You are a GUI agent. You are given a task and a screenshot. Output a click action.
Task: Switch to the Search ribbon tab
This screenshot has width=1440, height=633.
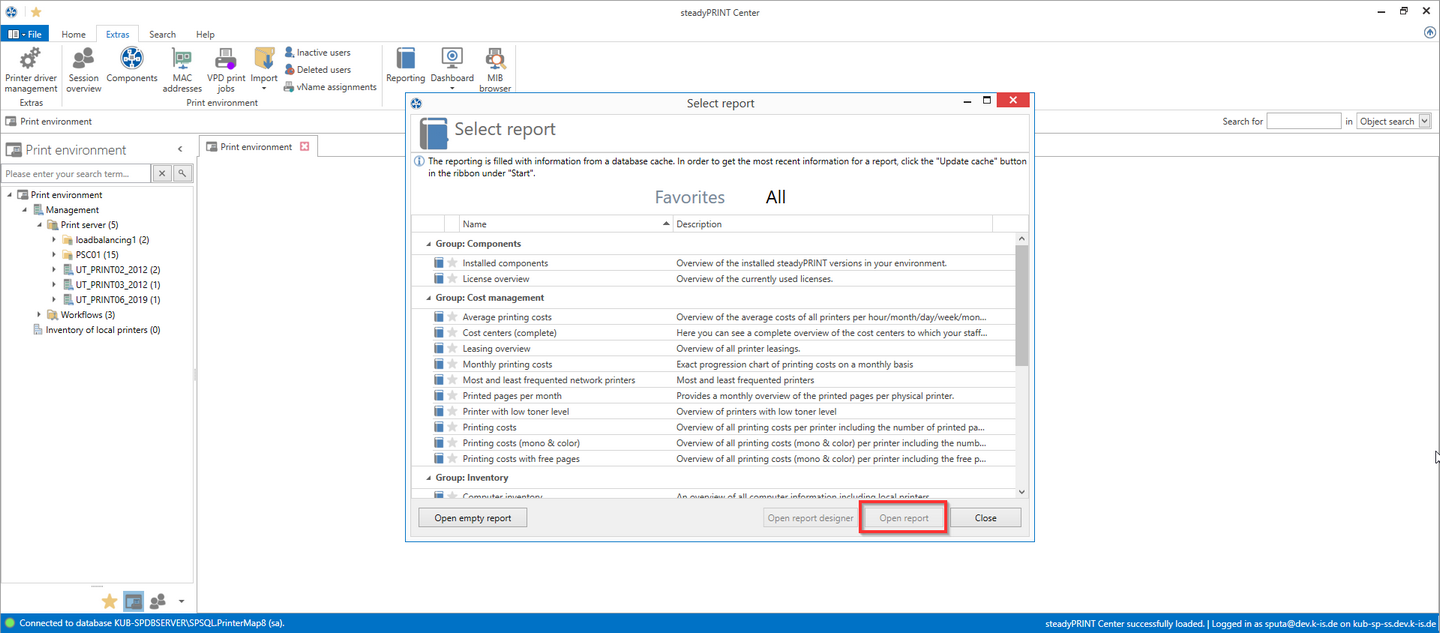[163, 34]
